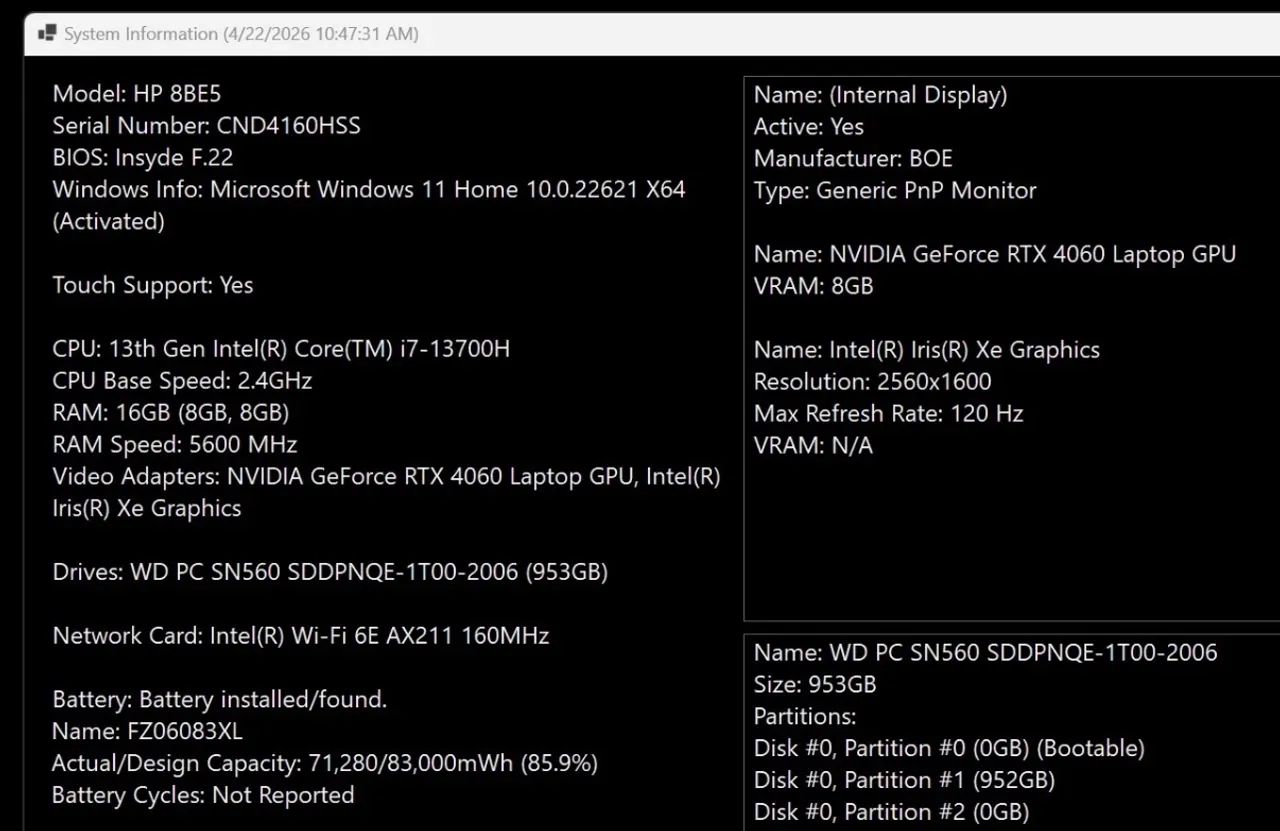
Task: Click the "Partitions:" label
Action: tap(805, 717)
